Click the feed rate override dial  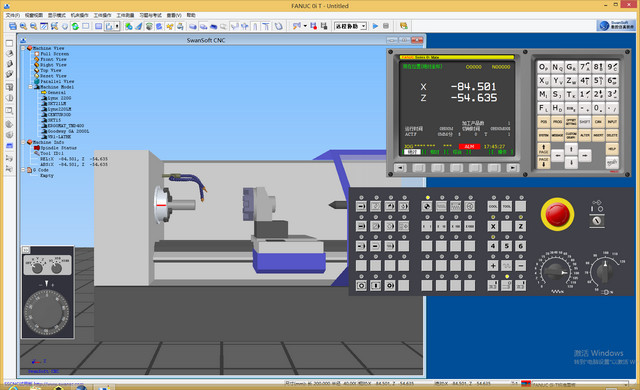(555, 271)
